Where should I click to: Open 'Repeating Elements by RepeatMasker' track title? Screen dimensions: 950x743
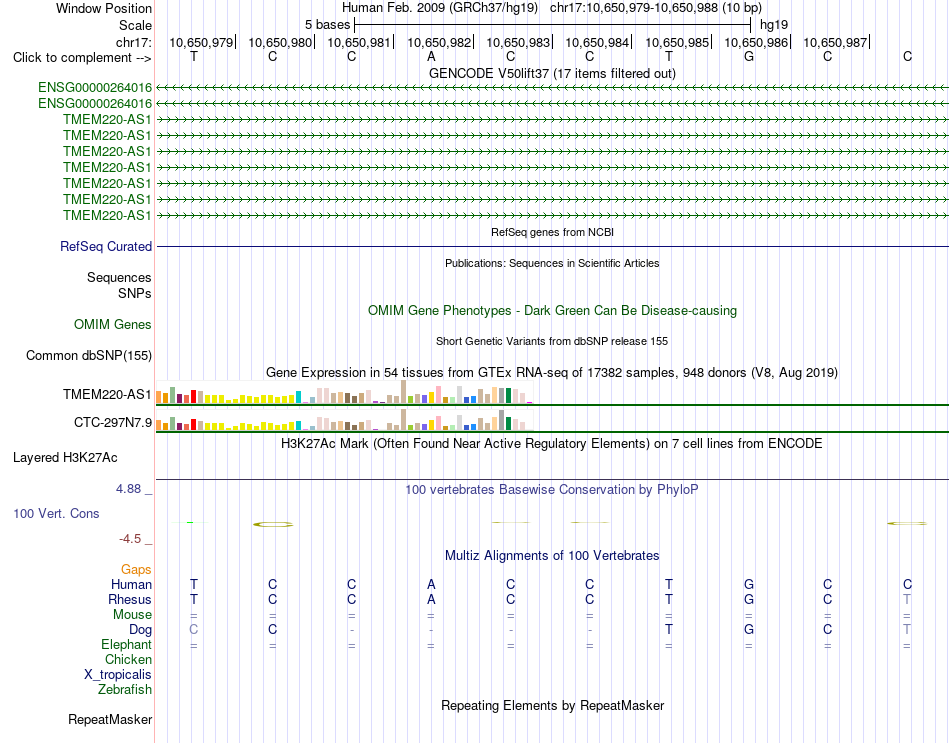pyautogui.click(x=552, y=706)
